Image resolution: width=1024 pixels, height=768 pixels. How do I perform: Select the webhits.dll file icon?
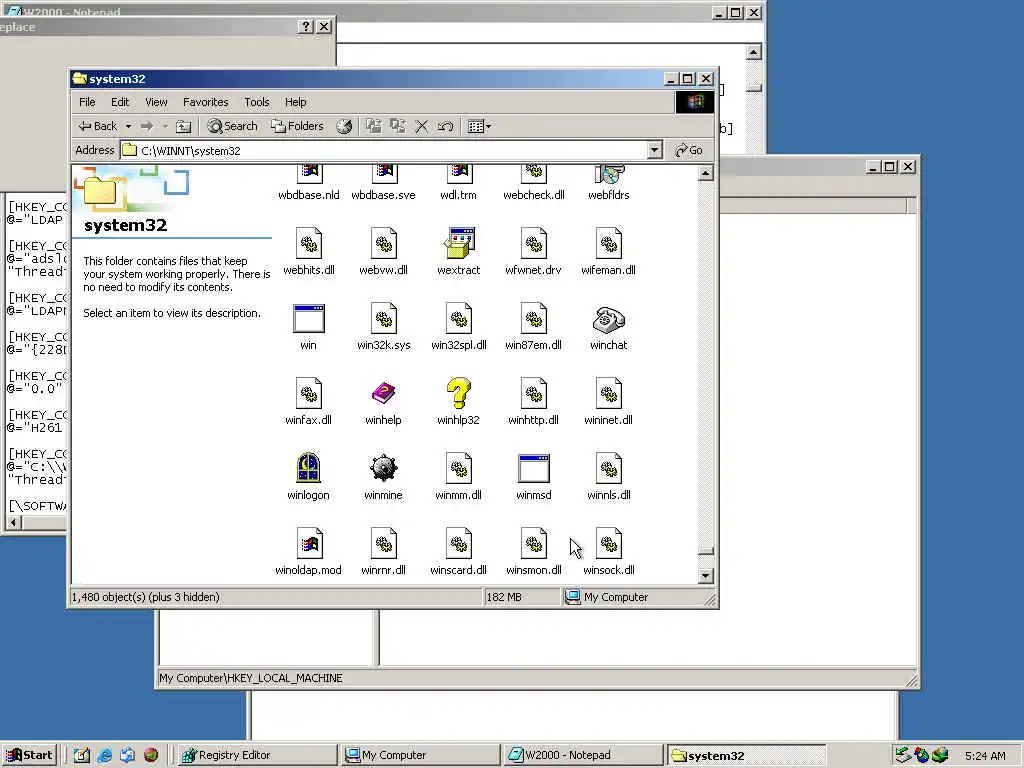click(x=309, y=243)
